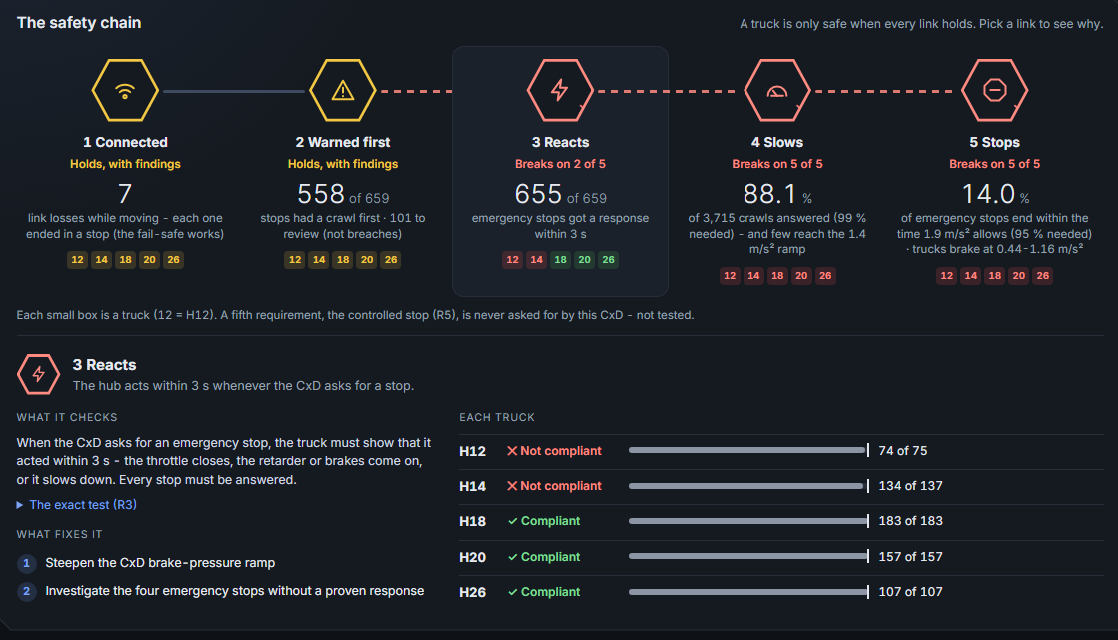Click the "Not compliant" status for H12
Screen dimensions: 1118x640
pos(554,450)
